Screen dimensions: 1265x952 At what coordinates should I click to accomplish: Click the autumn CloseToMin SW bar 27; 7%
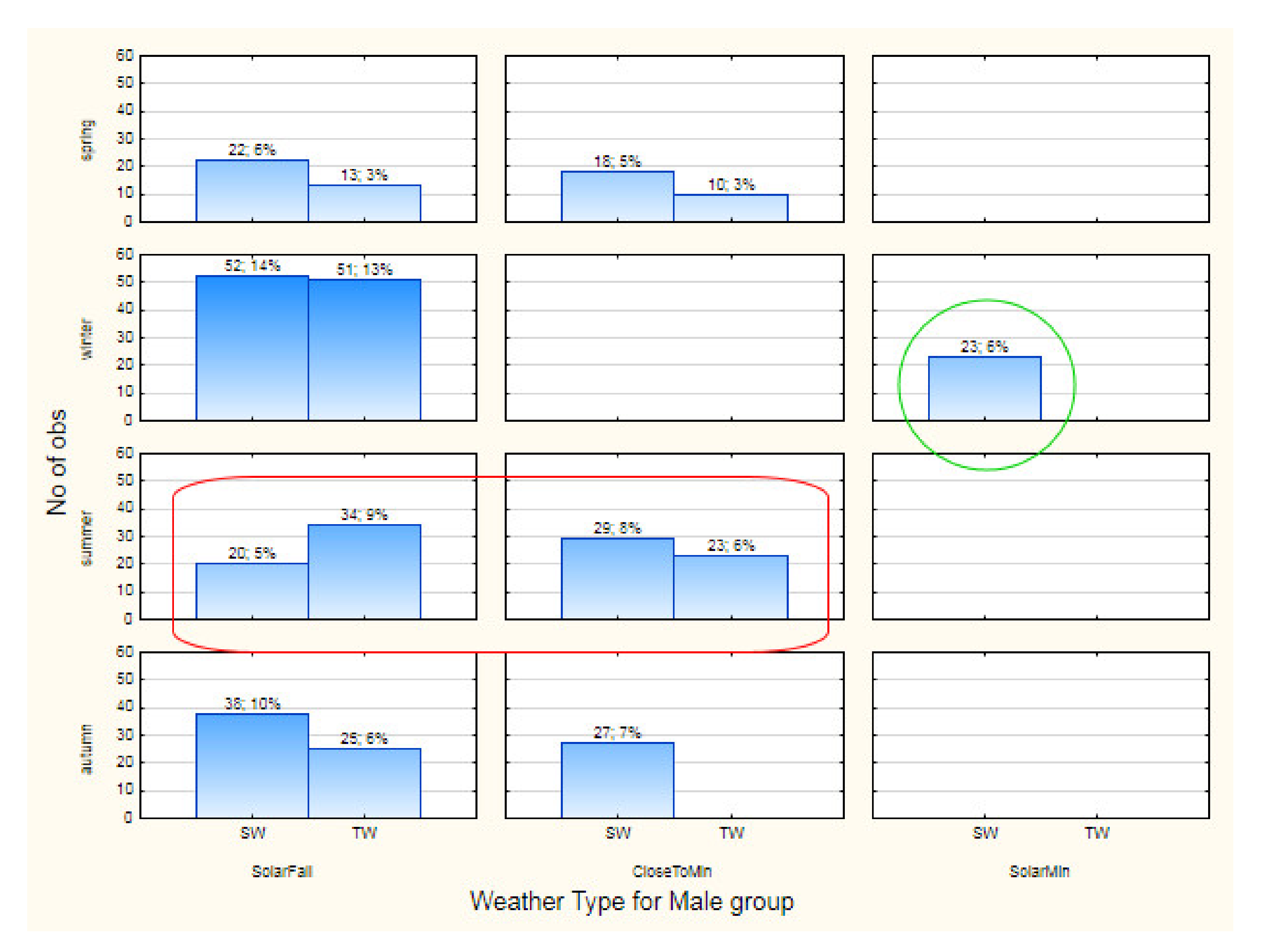pos(617,780)
